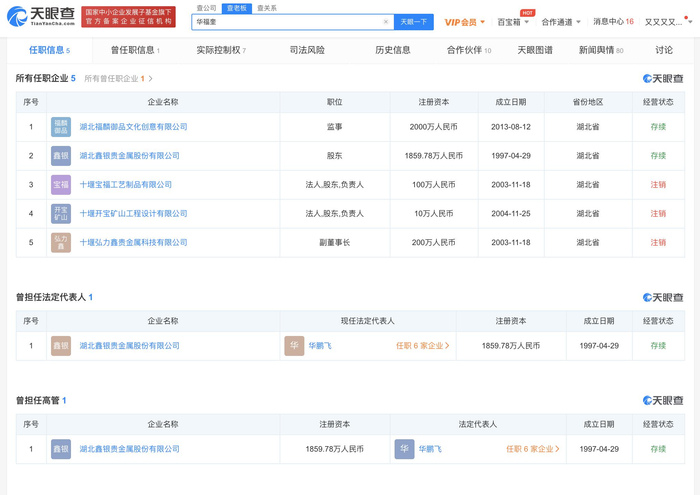The image size is (700, 495).
Task: Open 湖北福麒御品文化创意有限公司 company link
Action: [x=133, y=127]
